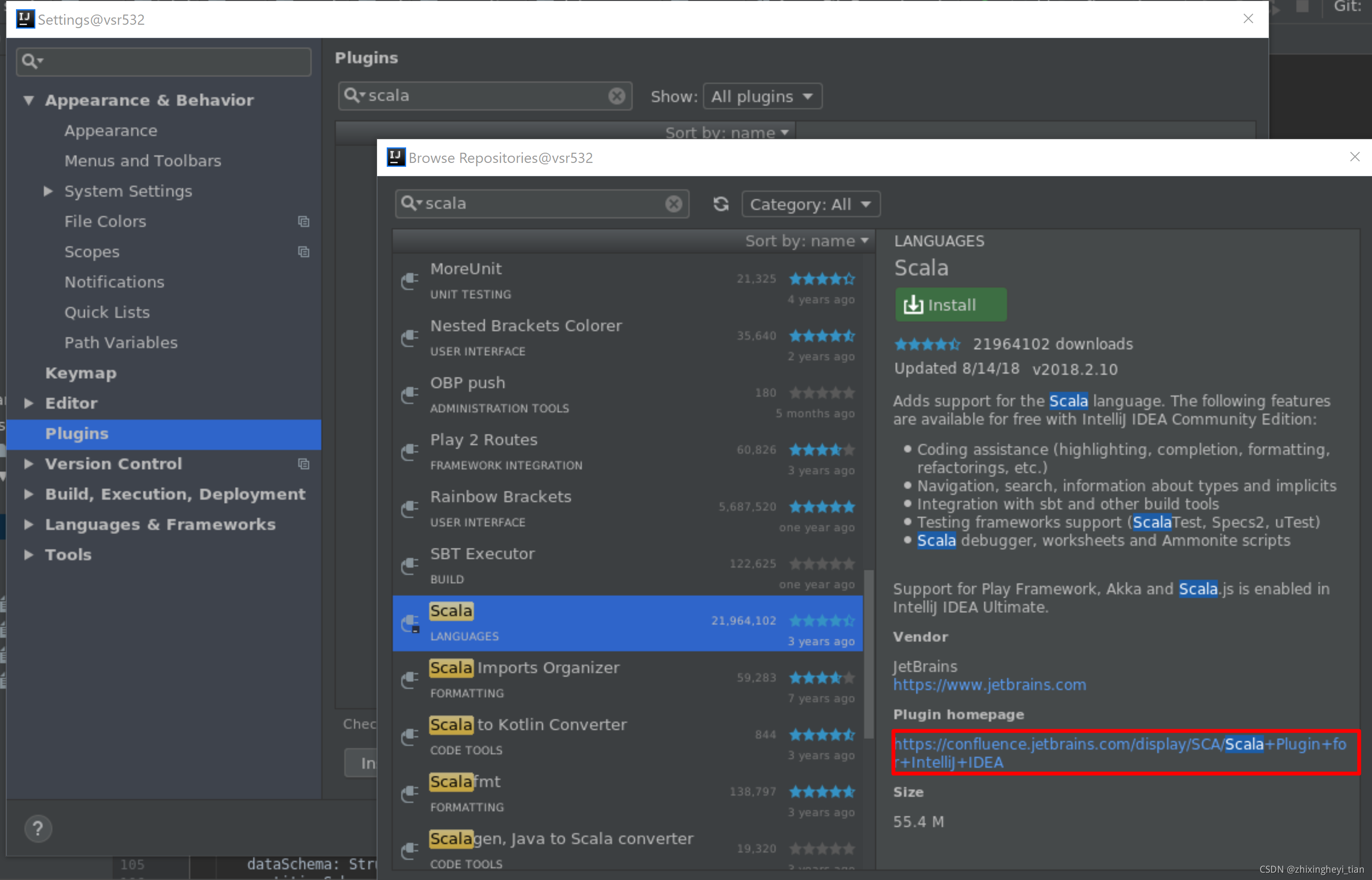This screenshot has width=1372, height=880.
Task: Click the Scopes project-level icon
Action: point(304,252)
